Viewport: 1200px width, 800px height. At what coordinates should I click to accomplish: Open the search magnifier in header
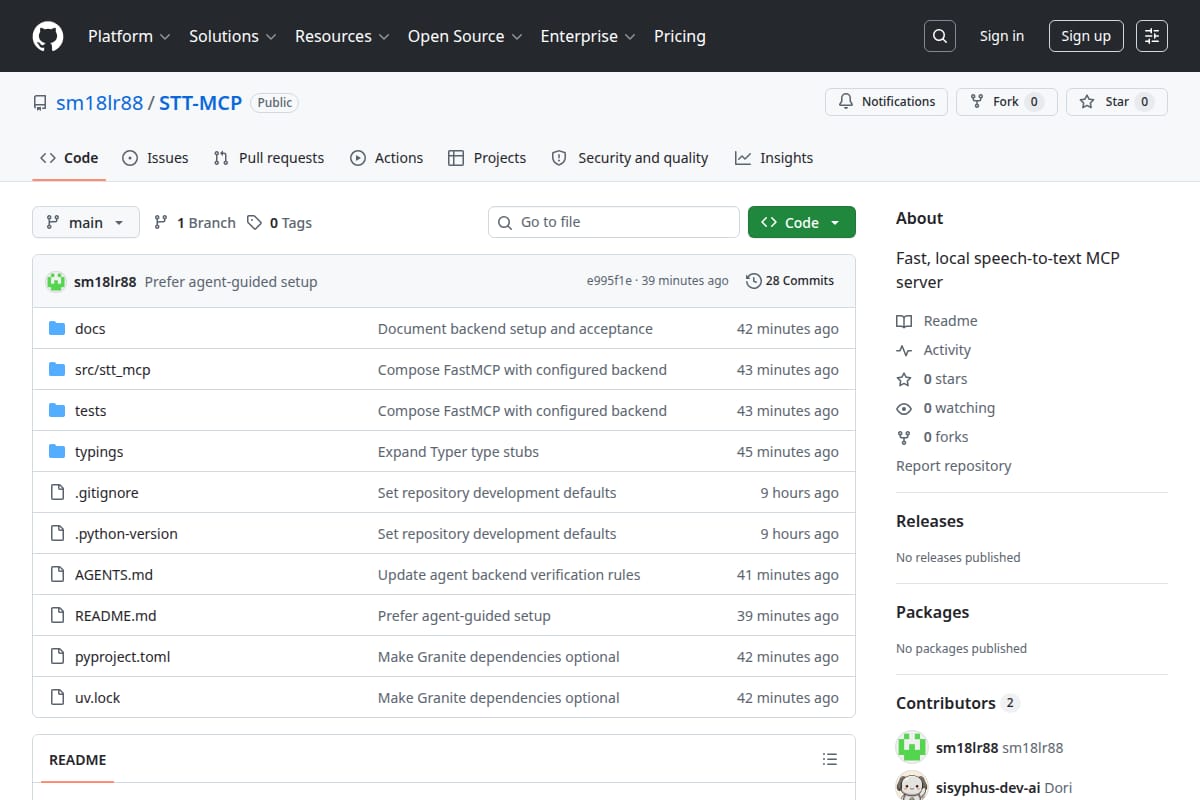(939, 36)
